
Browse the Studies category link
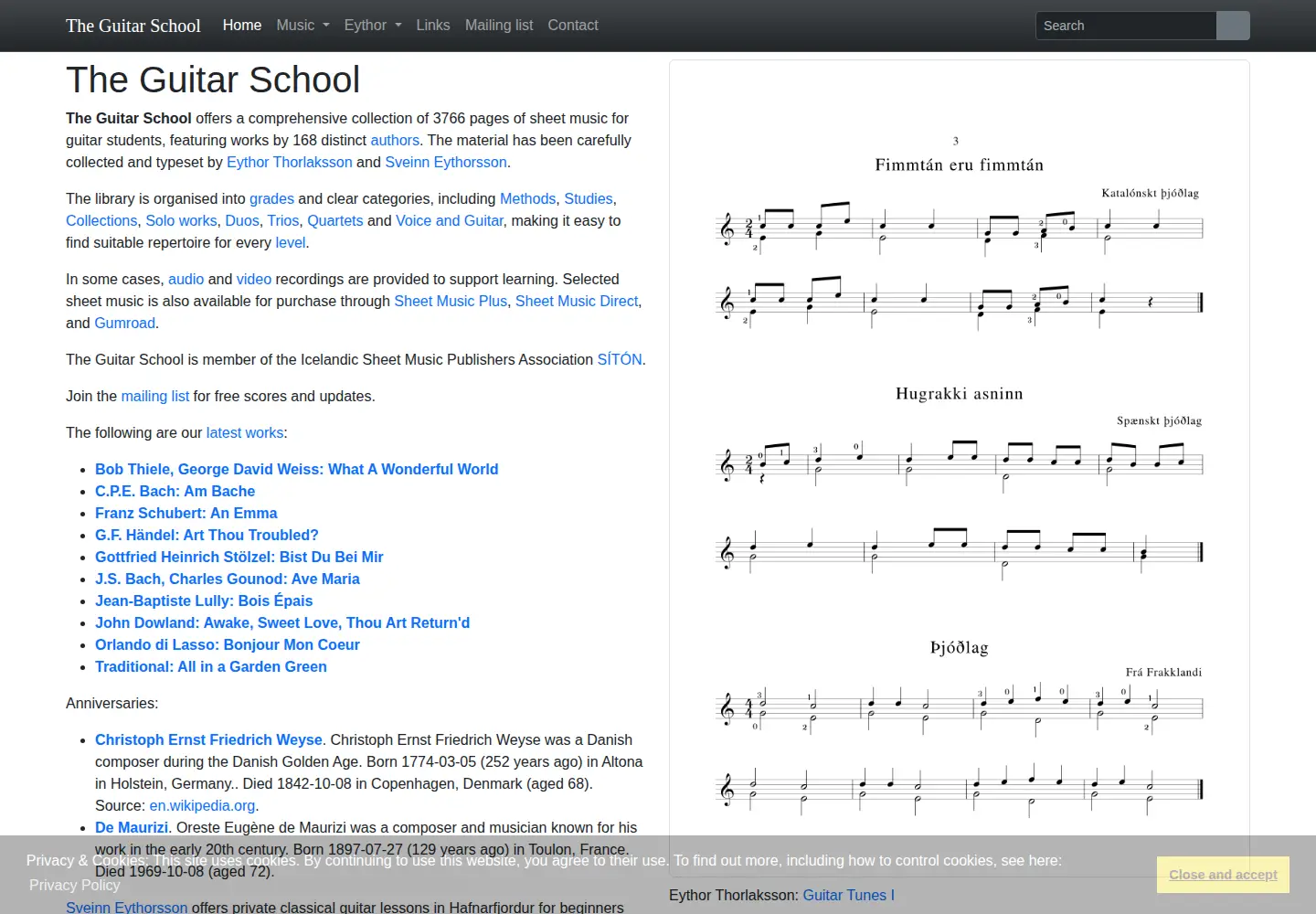pyautogui.click(x=589, y=198)
